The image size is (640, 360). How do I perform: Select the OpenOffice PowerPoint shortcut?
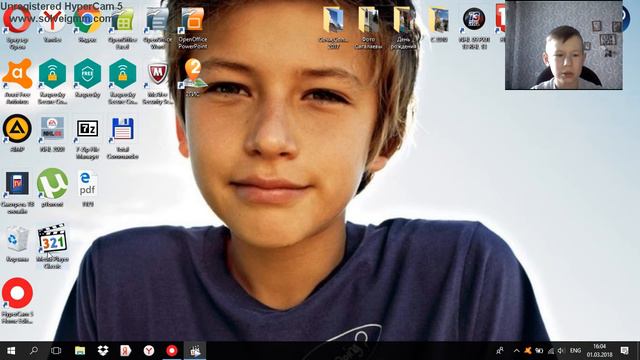pos(193,20)
